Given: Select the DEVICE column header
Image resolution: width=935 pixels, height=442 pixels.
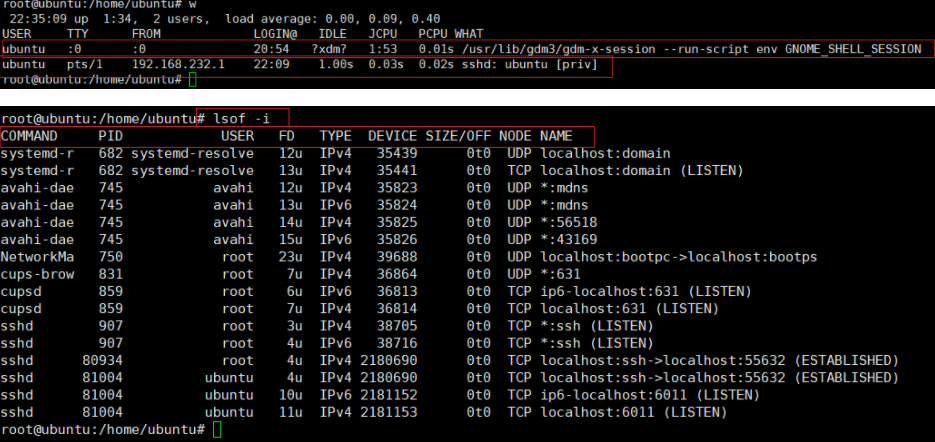Looking at the screenshot, I should click(x=392, y=136).
